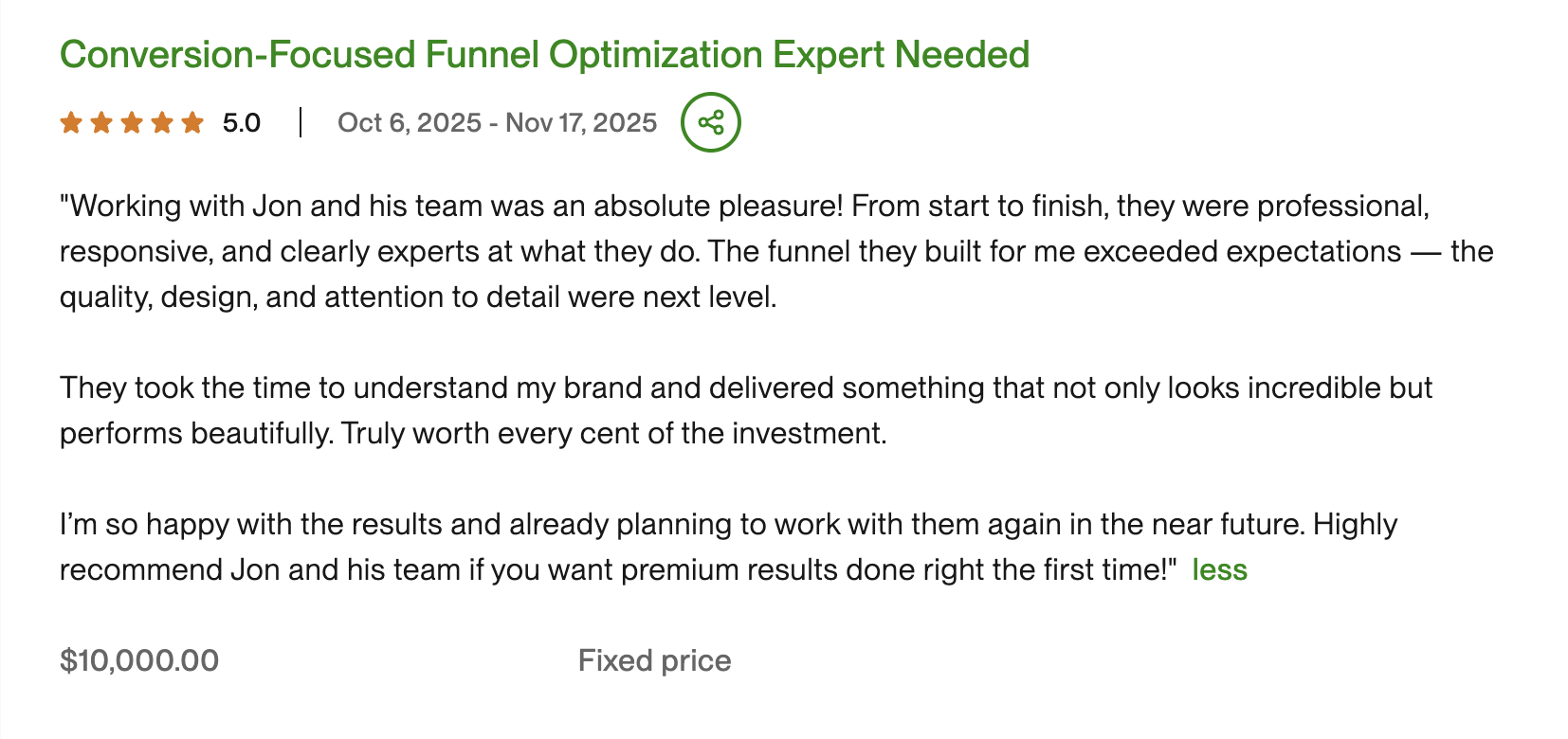Collapse the review using the less link
The image size is (1568, 739).
pos(1221,569)
